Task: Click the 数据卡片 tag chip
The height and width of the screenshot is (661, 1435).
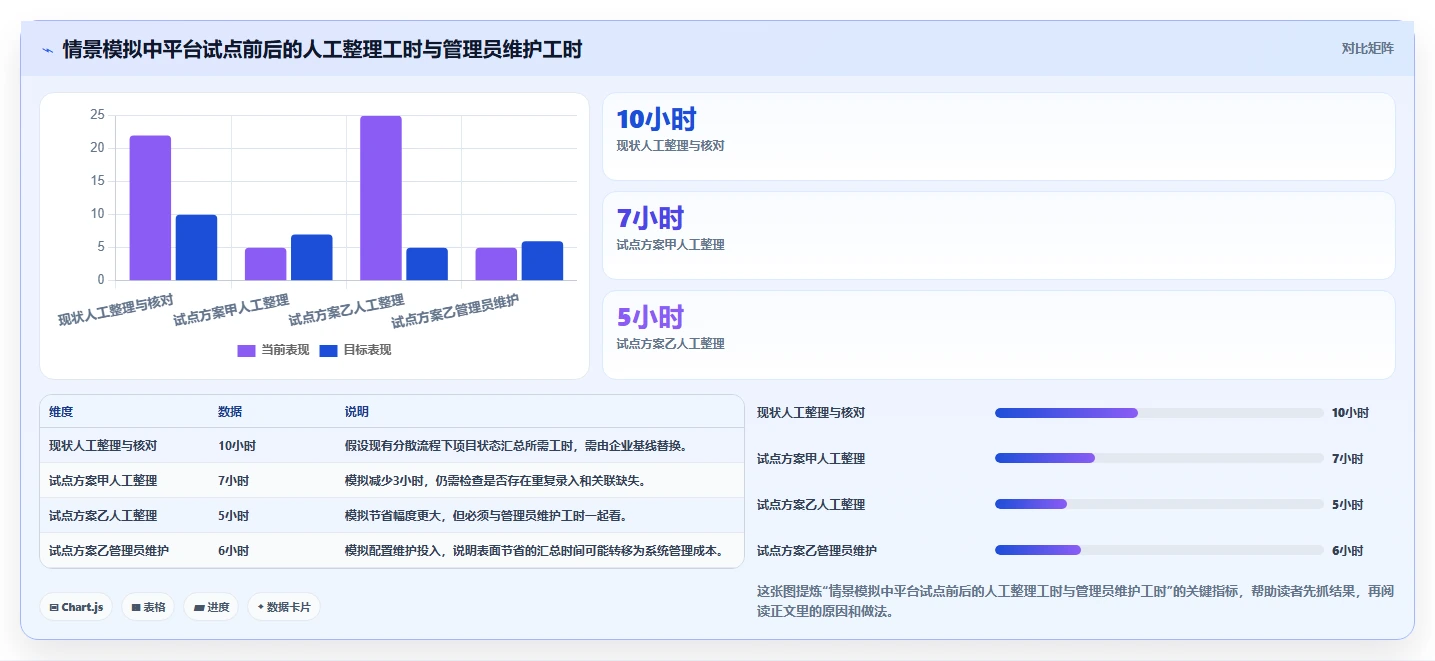Action: point(284,607)
